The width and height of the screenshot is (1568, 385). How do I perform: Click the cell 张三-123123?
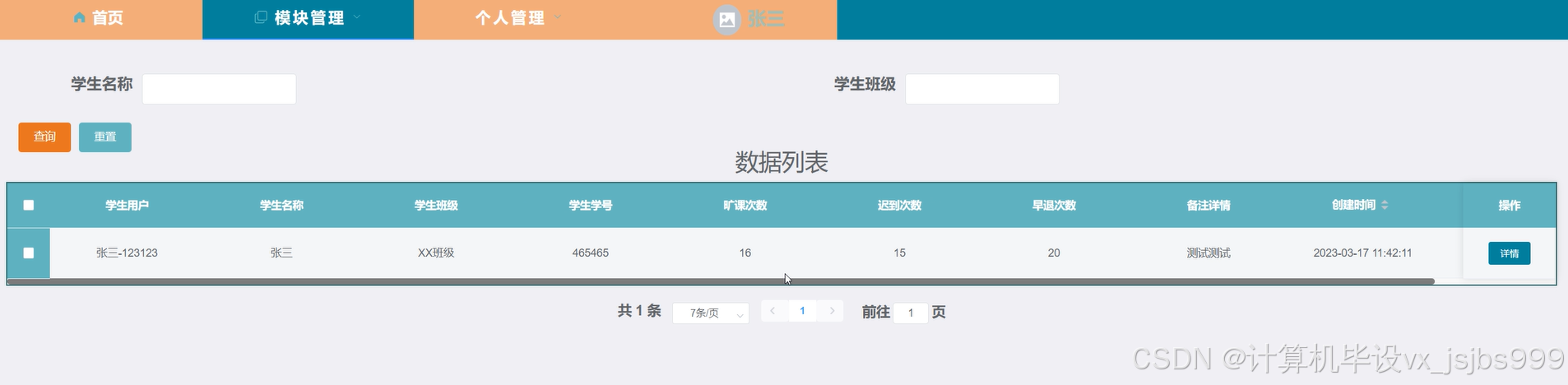tap(127, 253)
